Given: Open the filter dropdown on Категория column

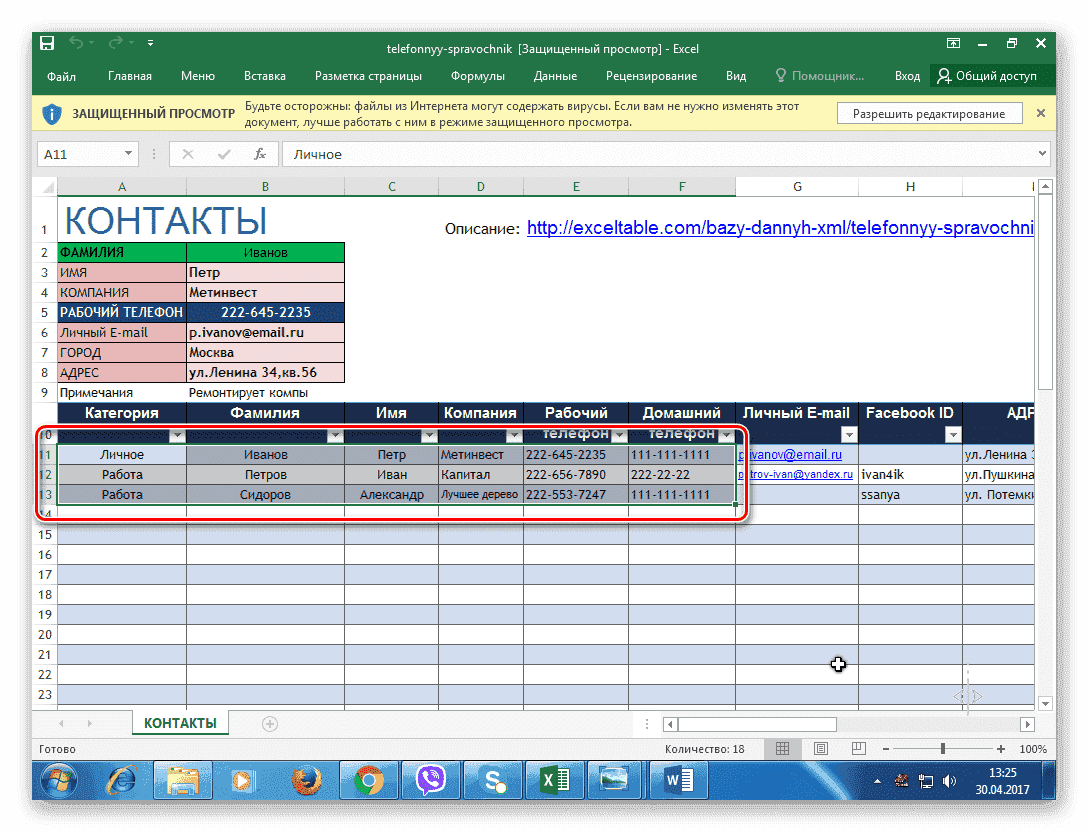Looking at the screenshot, I should [178, 435].
